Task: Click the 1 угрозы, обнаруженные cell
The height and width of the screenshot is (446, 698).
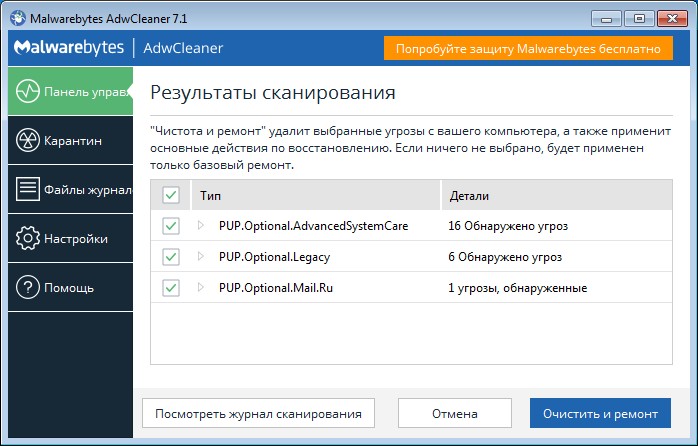Action: tap(517, 288)
